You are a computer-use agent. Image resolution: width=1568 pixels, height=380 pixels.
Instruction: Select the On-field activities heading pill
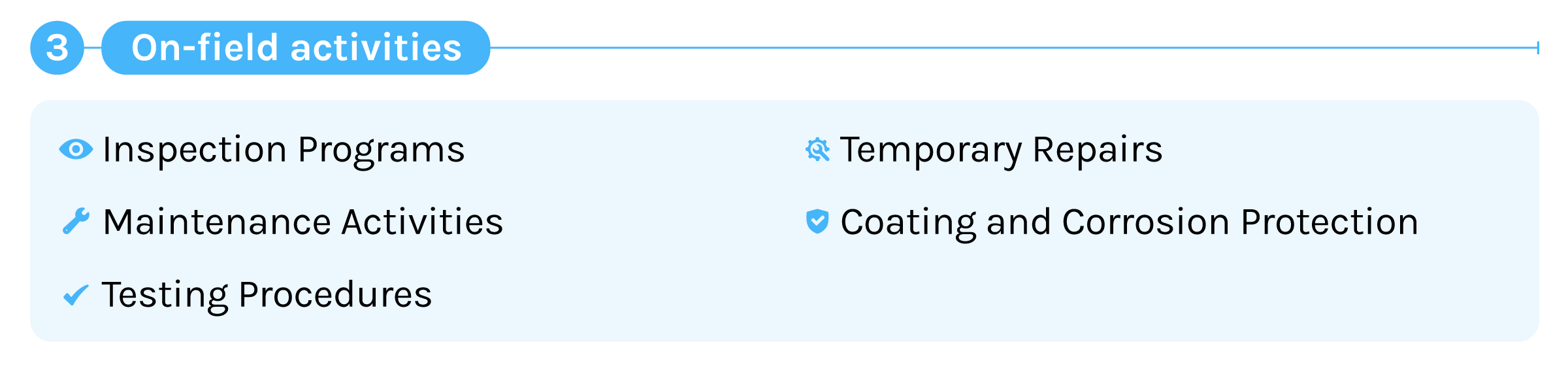coord(296,48)
